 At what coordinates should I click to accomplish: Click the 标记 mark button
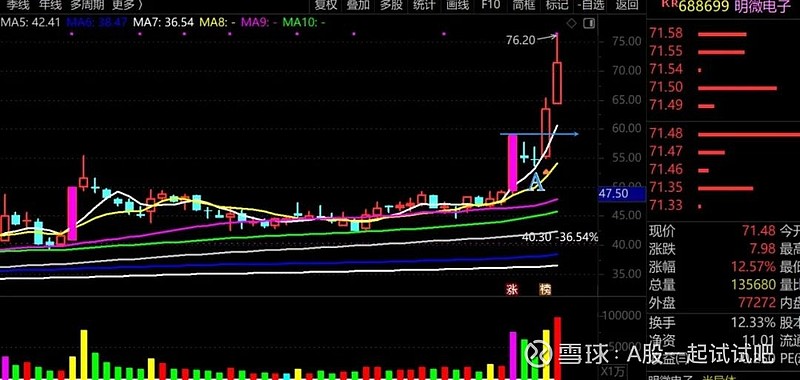pos(557,5)
